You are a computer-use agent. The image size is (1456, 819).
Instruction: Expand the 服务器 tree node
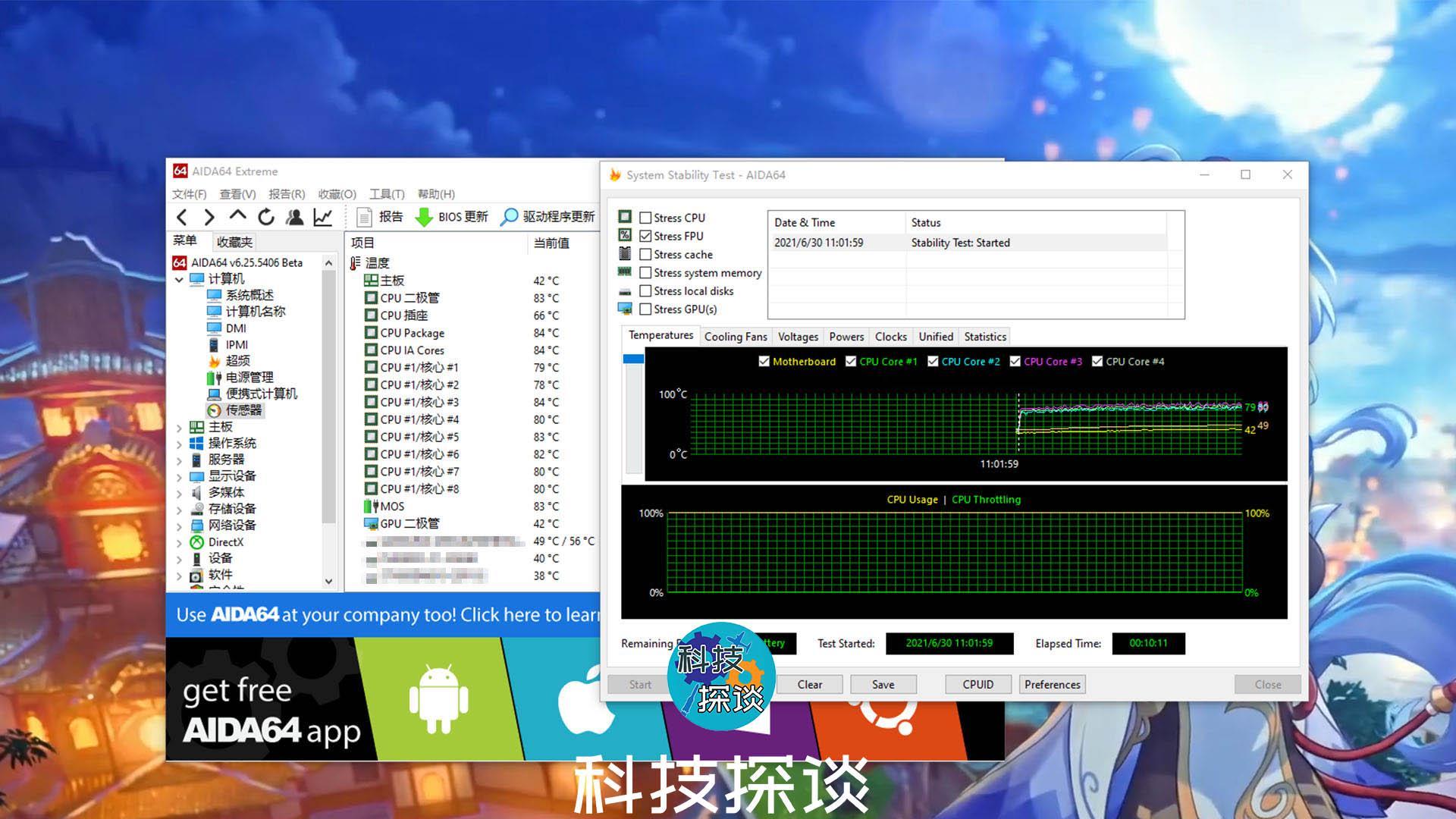coord(179,460)
